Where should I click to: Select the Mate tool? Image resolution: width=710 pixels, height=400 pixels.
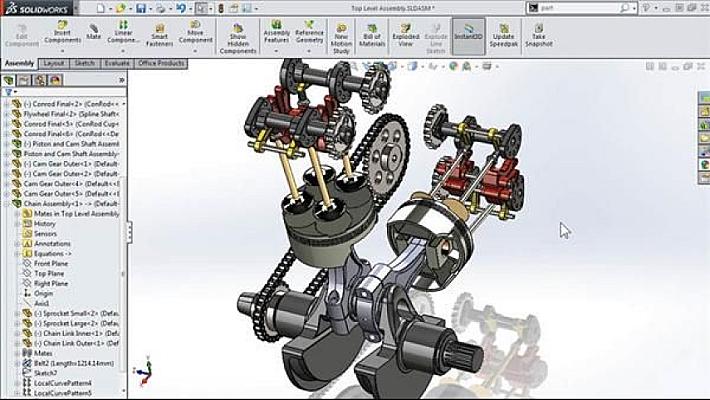(93, 32)
